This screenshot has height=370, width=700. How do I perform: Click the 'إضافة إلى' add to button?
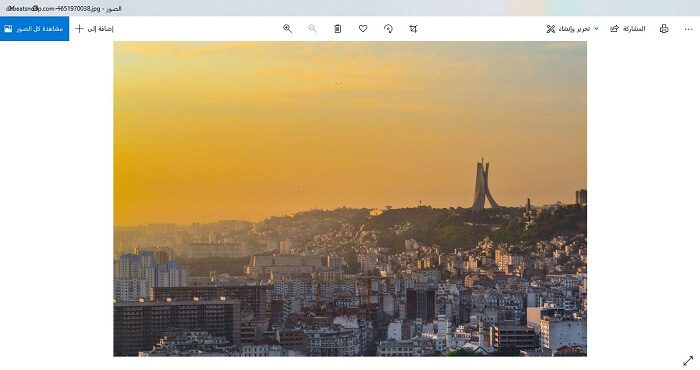coord(94,29)
